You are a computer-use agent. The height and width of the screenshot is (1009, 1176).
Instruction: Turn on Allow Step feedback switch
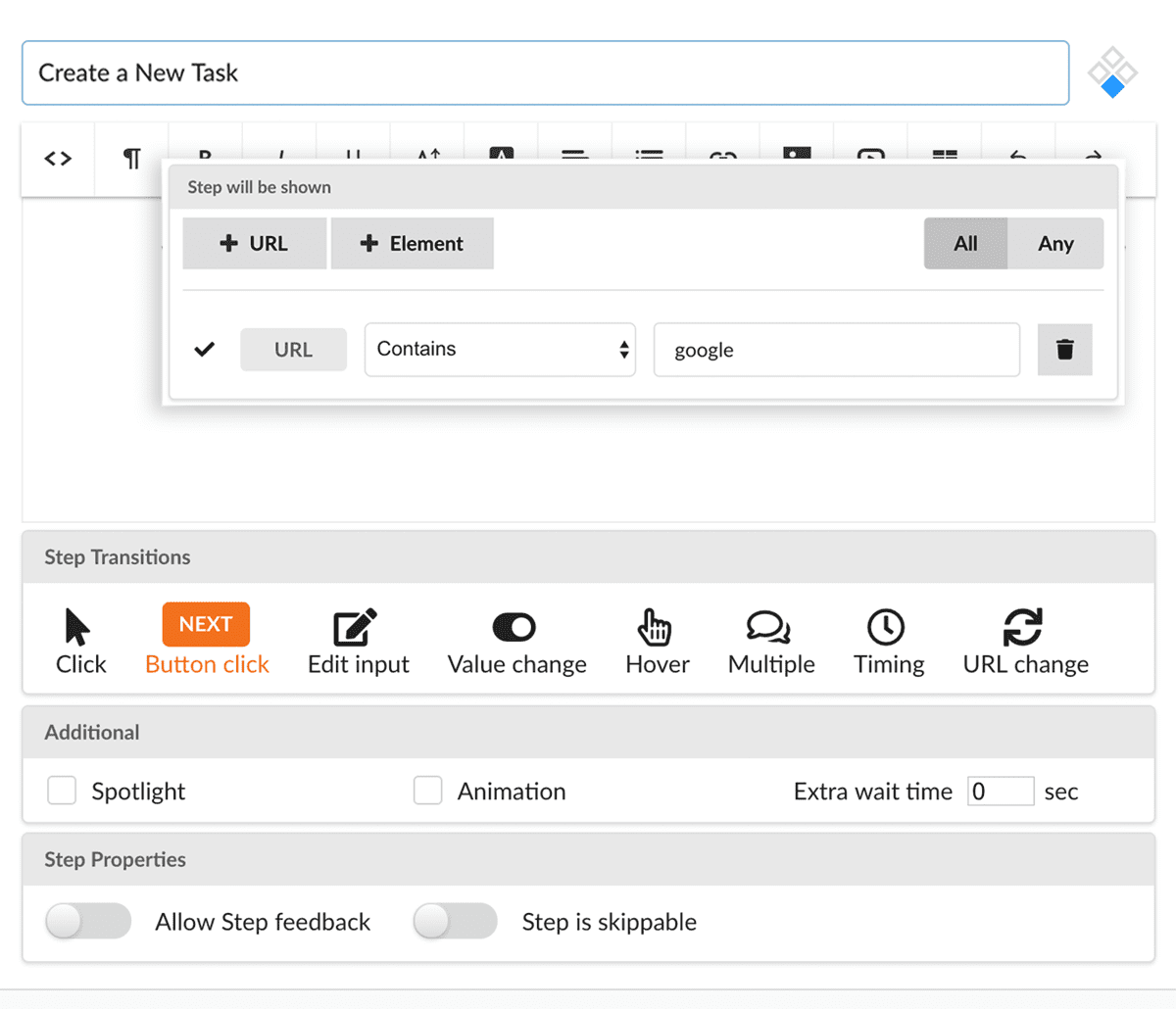(x=88, y=921)
